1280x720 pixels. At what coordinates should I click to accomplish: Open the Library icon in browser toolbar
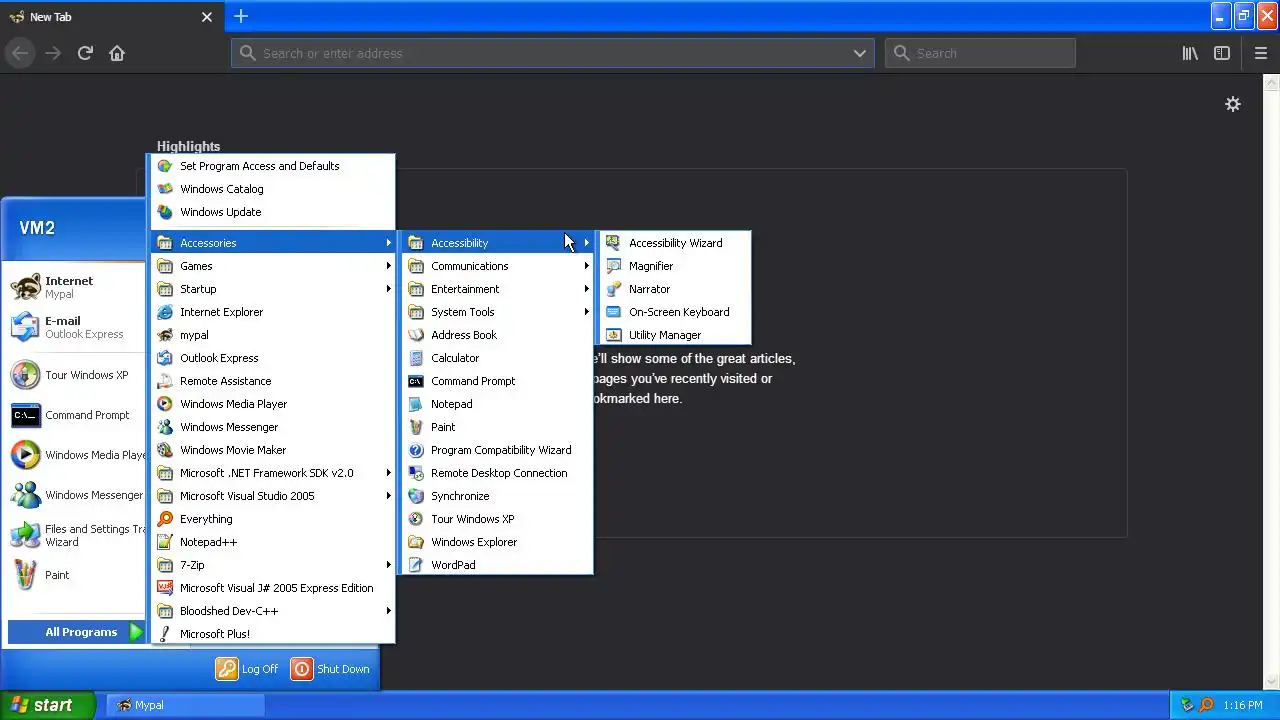pos(1190,53)
